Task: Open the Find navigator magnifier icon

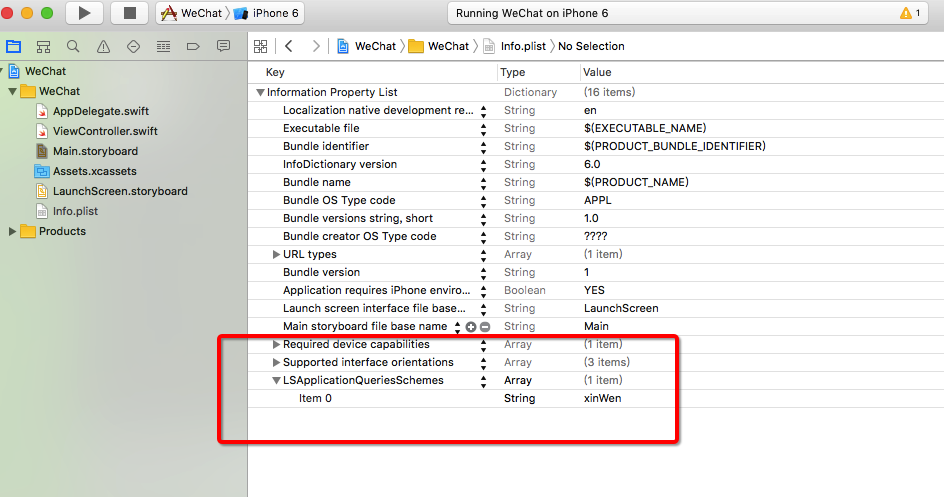Action: (73, 46)
